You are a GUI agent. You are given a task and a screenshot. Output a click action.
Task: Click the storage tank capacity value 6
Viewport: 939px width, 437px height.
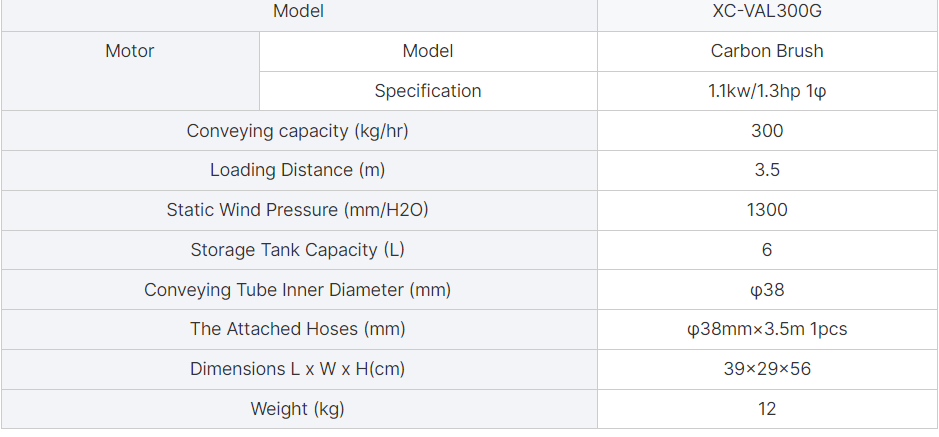[x=767, y=250]
